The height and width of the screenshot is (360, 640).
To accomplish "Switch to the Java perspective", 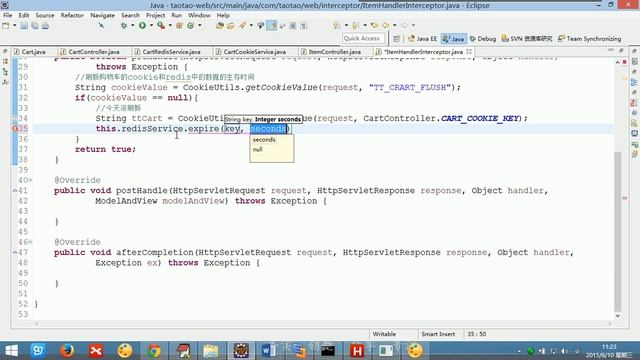I will pos(453,39).
